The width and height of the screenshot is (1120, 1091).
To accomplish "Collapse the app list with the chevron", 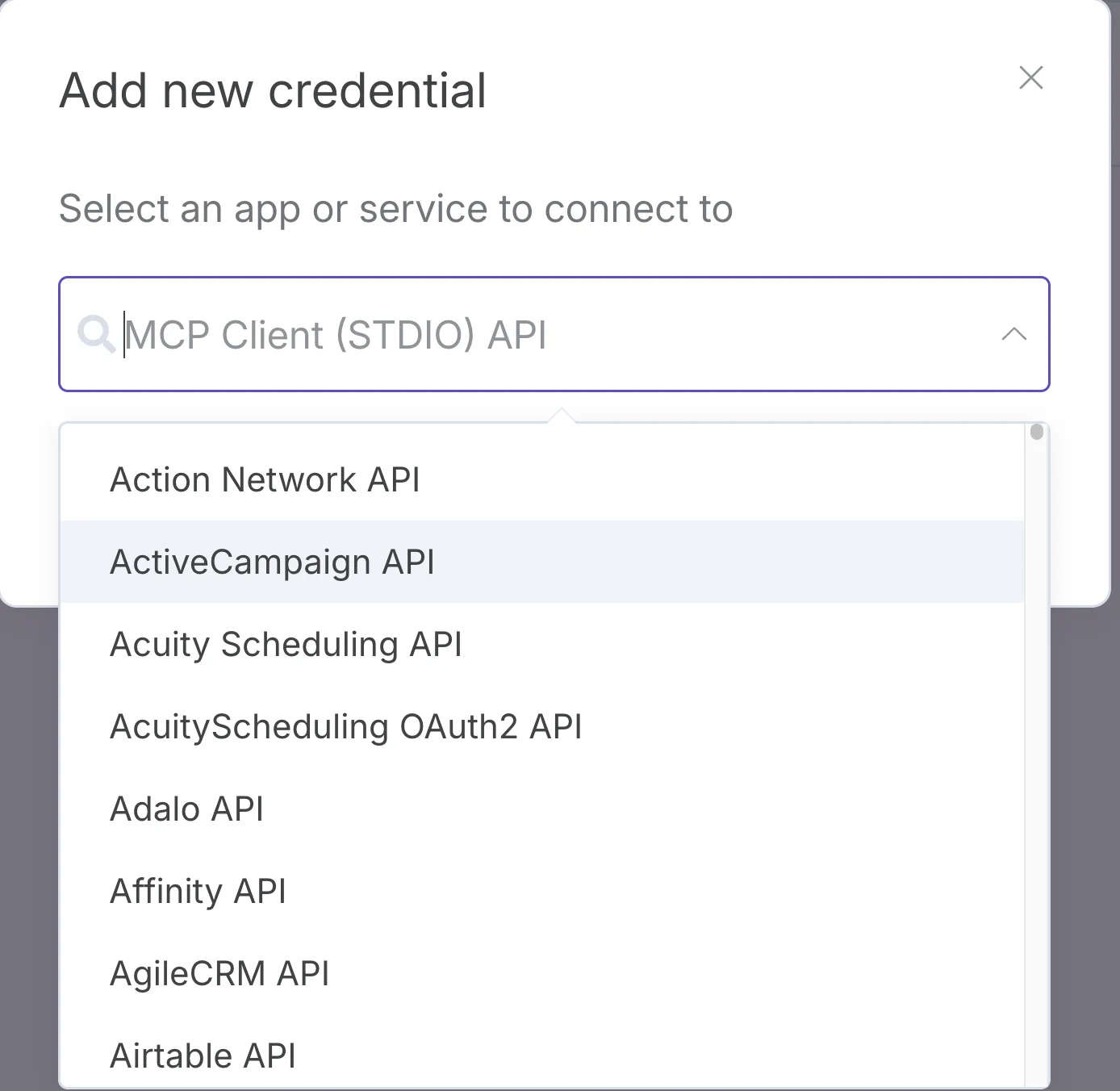I will click(1014, 335).
